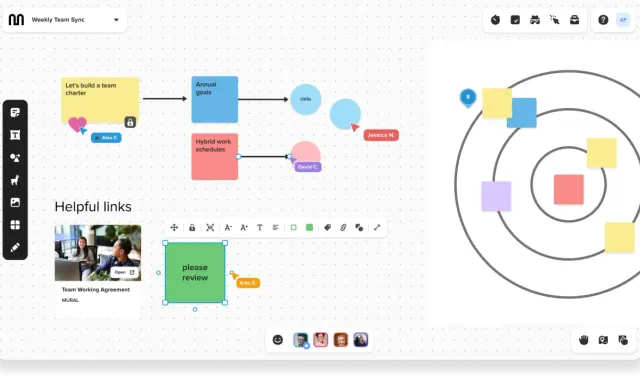This screenshot has width=640, height=384.
Task: Open the frameworks grid icon in the sidebar
Action: coord(15,225)
